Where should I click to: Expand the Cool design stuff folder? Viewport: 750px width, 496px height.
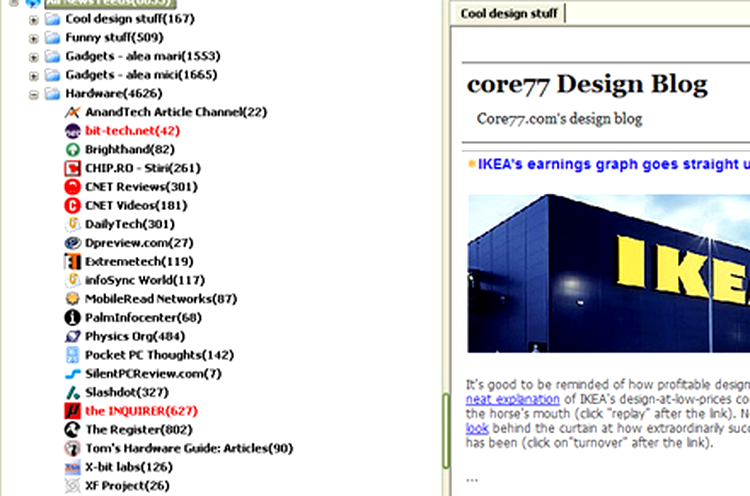click(33, 19)
